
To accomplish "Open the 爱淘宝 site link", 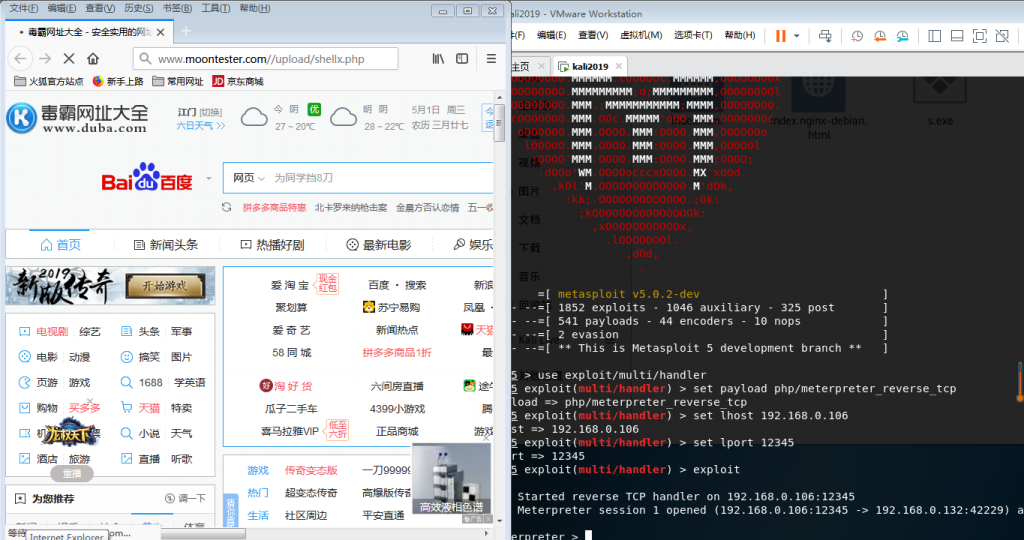I will [290, 285].
